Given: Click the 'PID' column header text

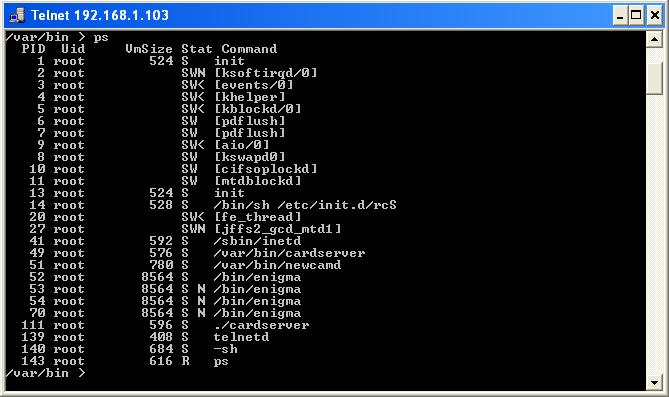Looking at the screenshot, I should point(33,49).
